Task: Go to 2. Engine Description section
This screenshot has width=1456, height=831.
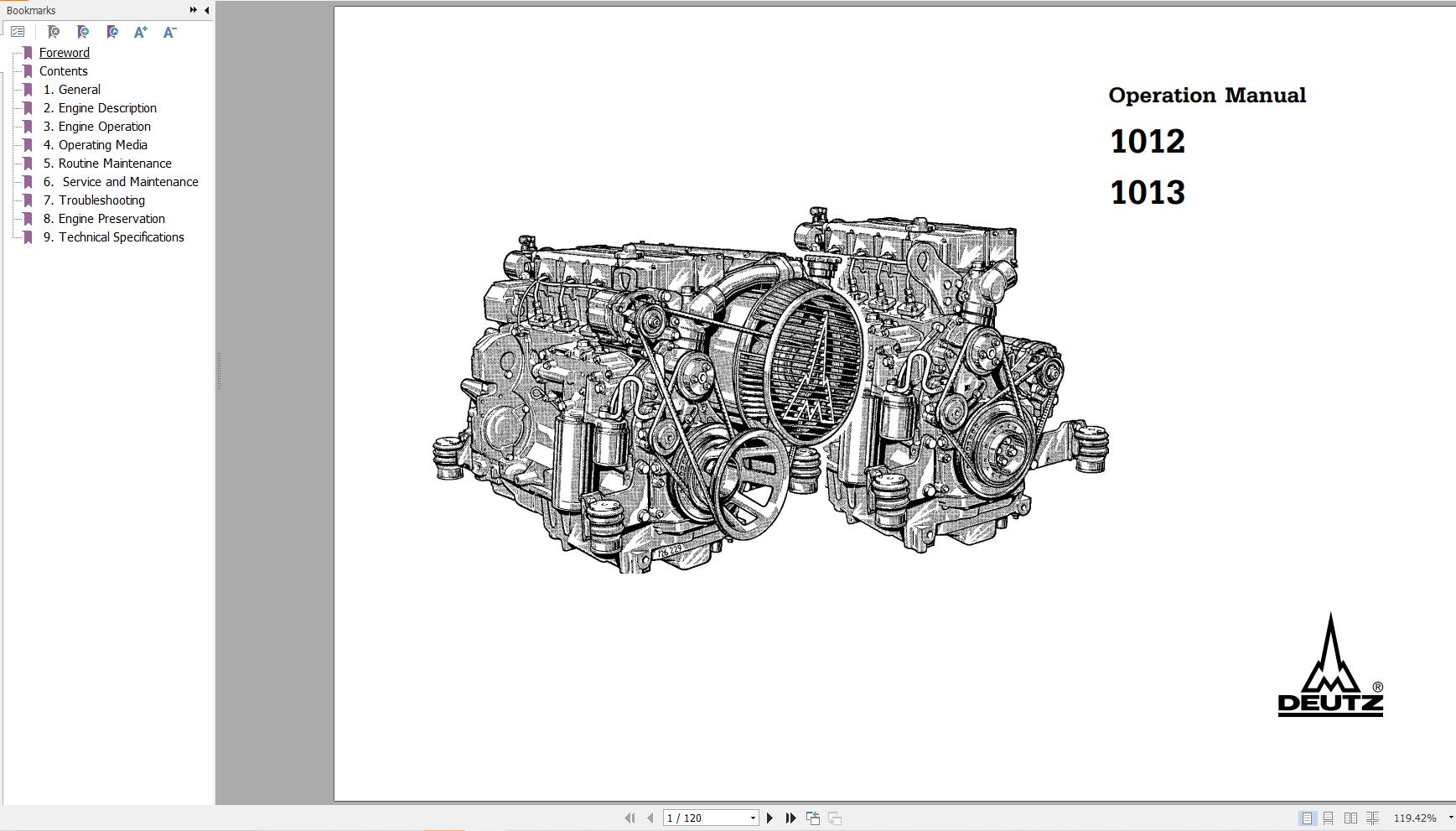Action: coord(106,107)
